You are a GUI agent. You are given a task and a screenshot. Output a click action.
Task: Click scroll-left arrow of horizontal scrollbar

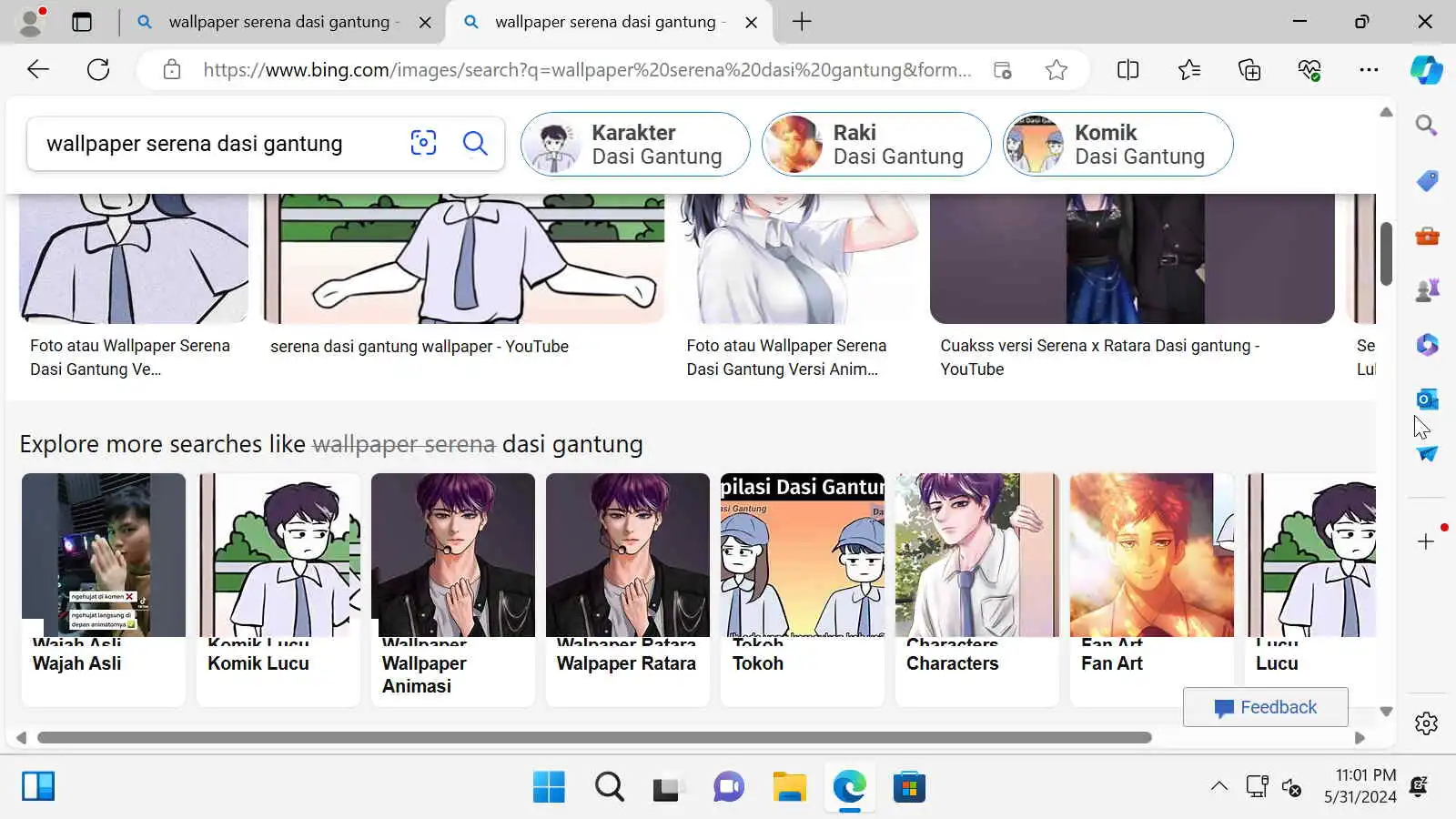point(21,738)
